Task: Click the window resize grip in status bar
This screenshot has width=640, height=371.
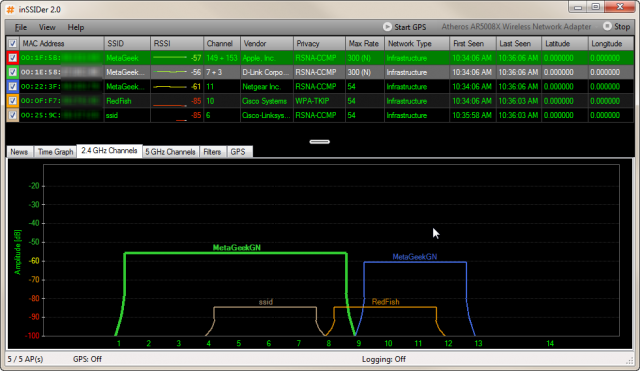Action: (630, 360)
